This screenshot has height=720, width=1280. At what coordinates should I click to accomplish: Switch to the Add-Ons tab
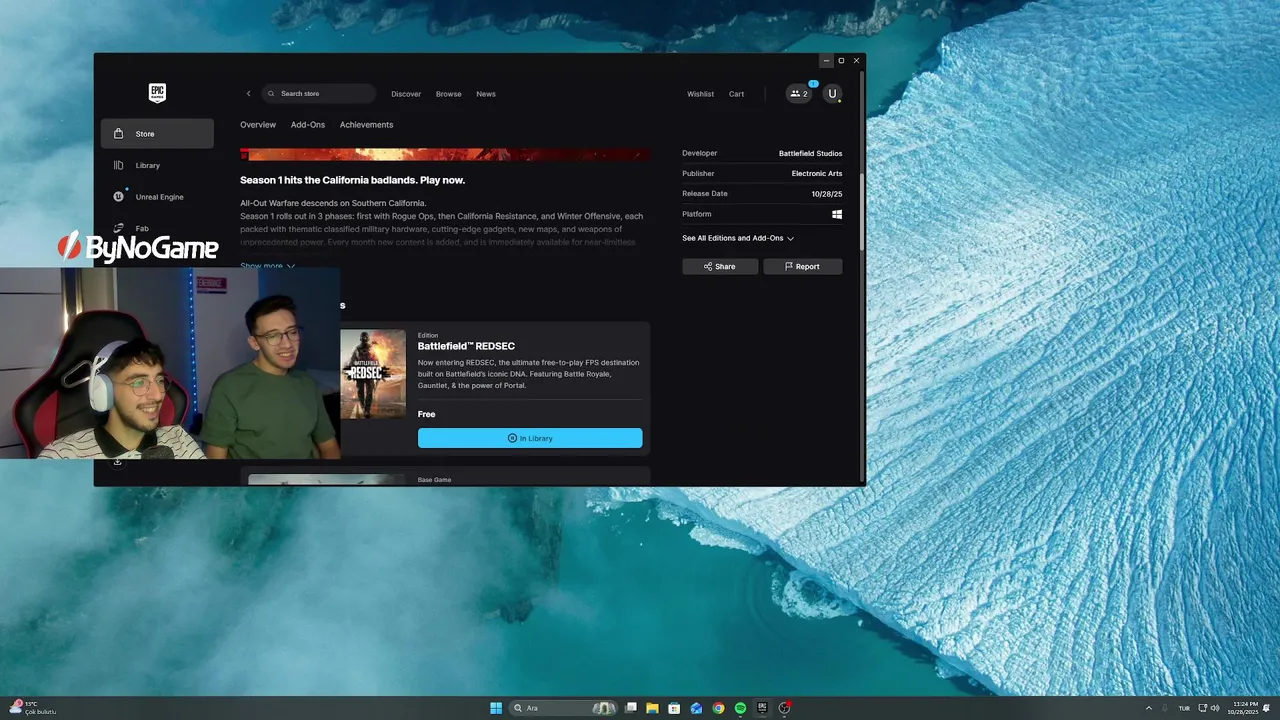(308, 125)
